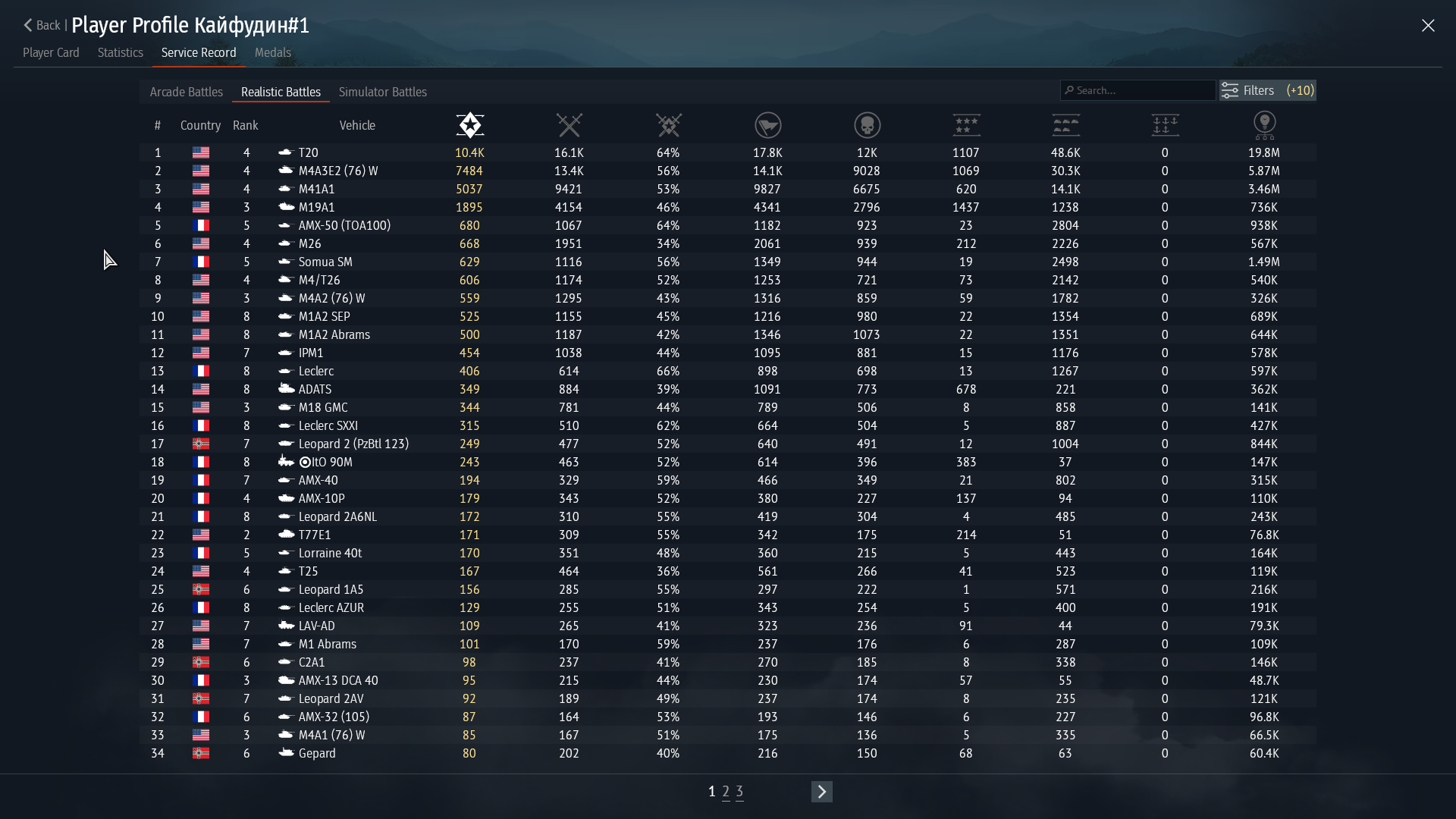Sort by air kills stars icon
This screenshot has height=819, width=1456.
pos(966,125)
